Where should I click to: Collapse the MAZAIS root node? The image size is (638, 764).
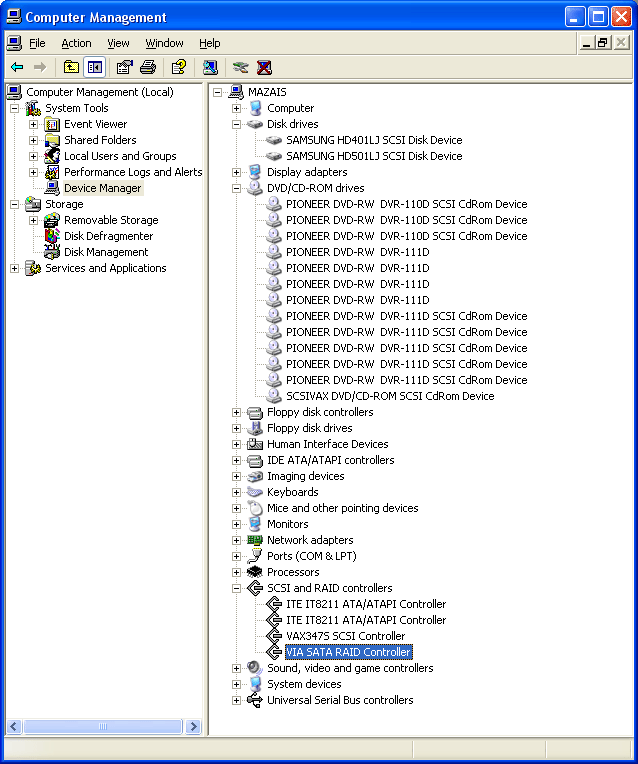click(x=217, y=92)
